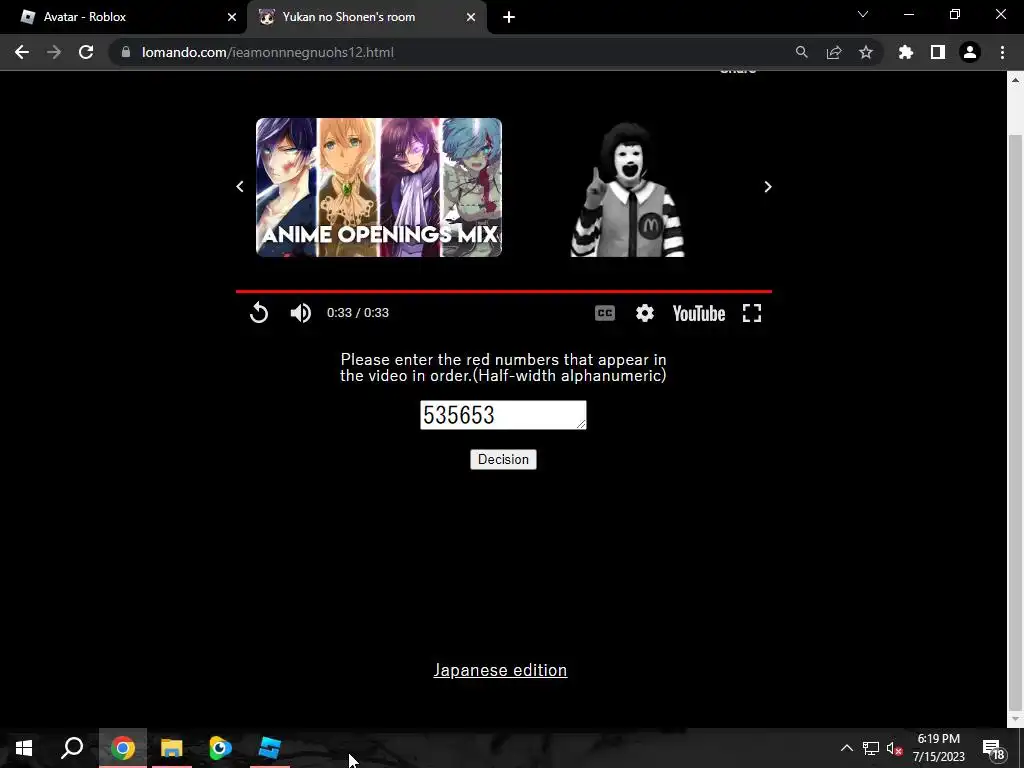Toggle the Chrome side panel
This screenshot has height=768, width=1024.
click(x=938, y=52)
